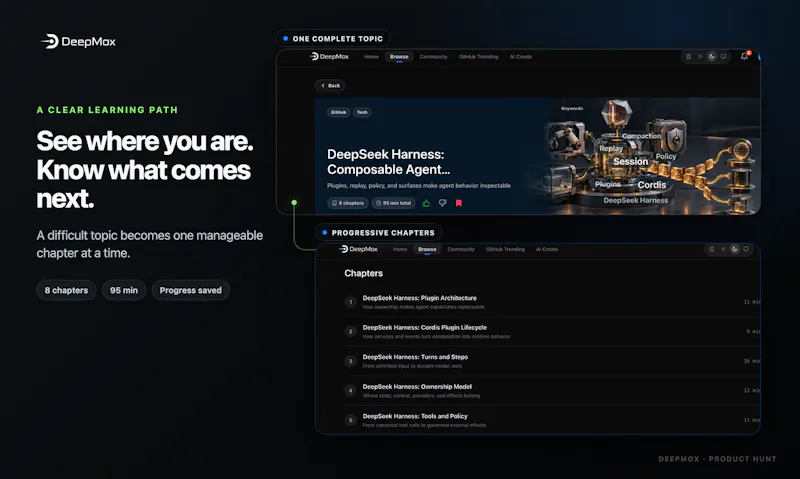Open the notification bell in the topic panel
Viewport: 800px width, 479px height.
(744, 56)
